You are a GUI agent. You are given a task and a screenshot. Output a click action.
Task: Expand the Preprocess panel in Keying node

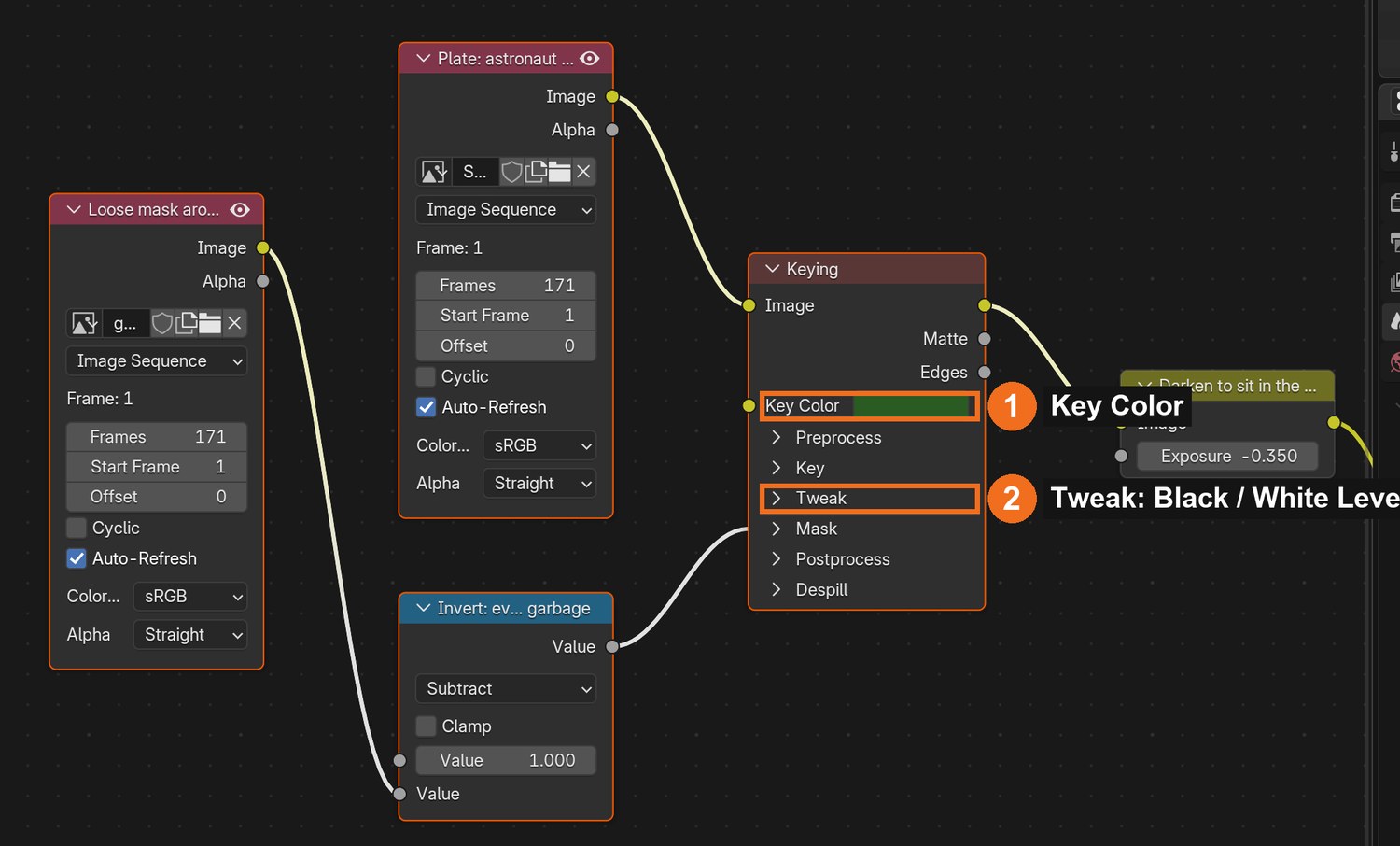click(x=776, y=437)
